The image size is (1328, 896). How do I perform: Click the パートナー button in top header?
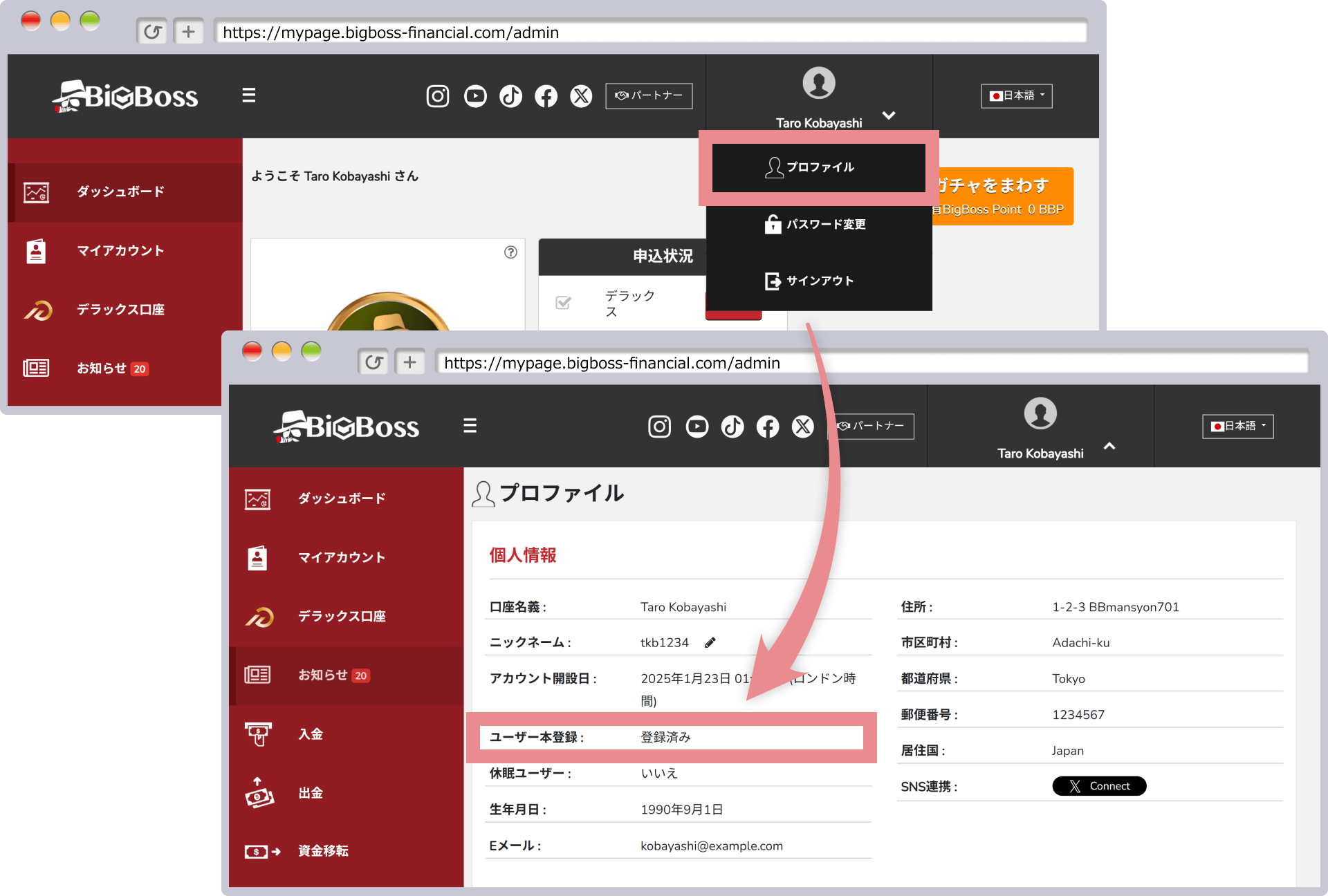(649, 95)
